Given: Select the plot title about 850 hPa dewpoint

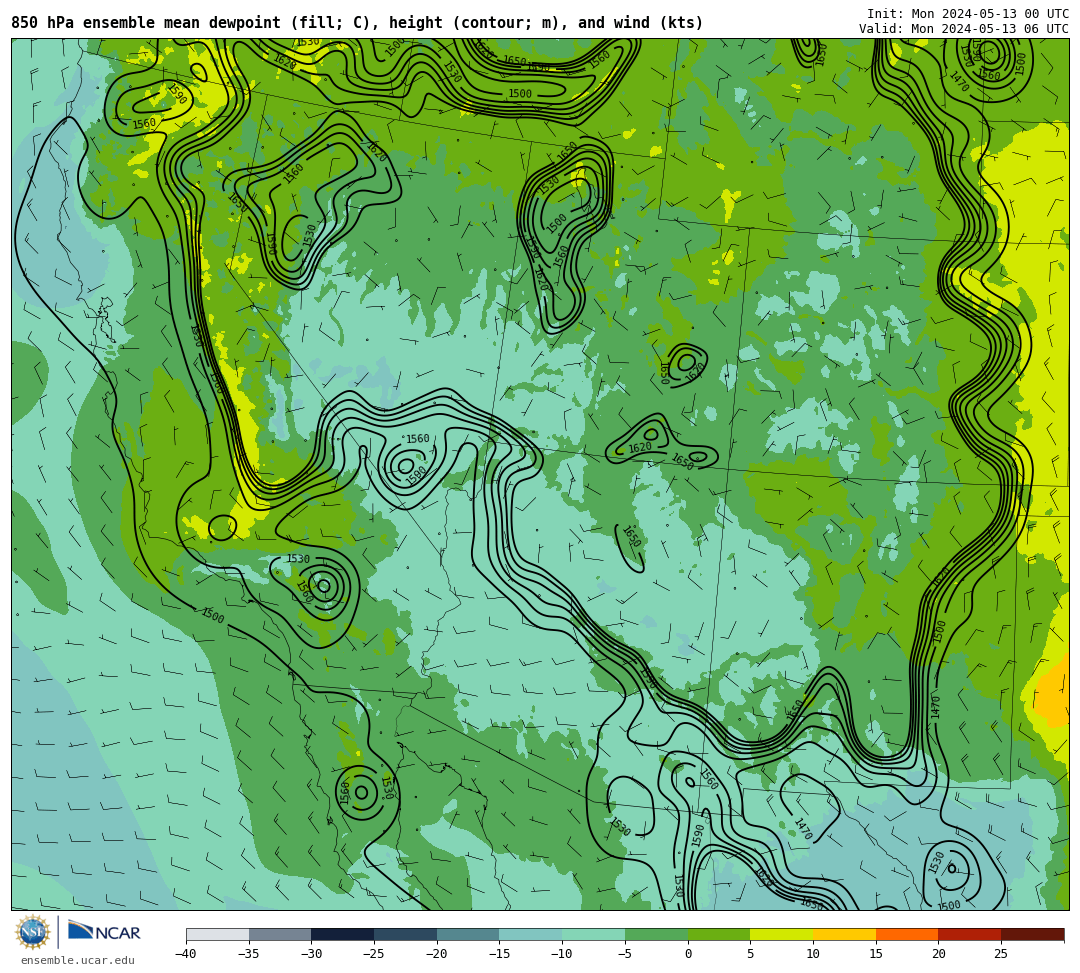Looking at the screenshot, I should point(357,23).
